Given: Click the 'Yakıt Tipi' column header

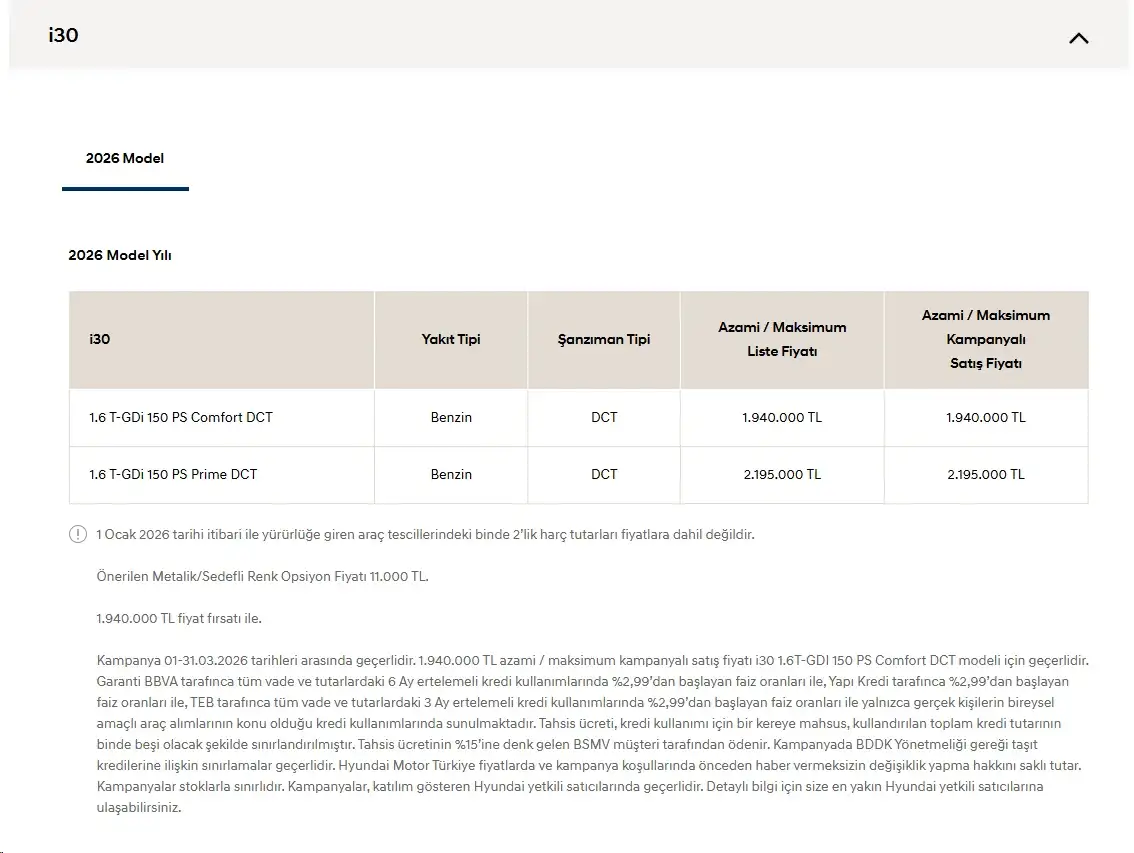Looking at the screenshot, I should (451, 339).
